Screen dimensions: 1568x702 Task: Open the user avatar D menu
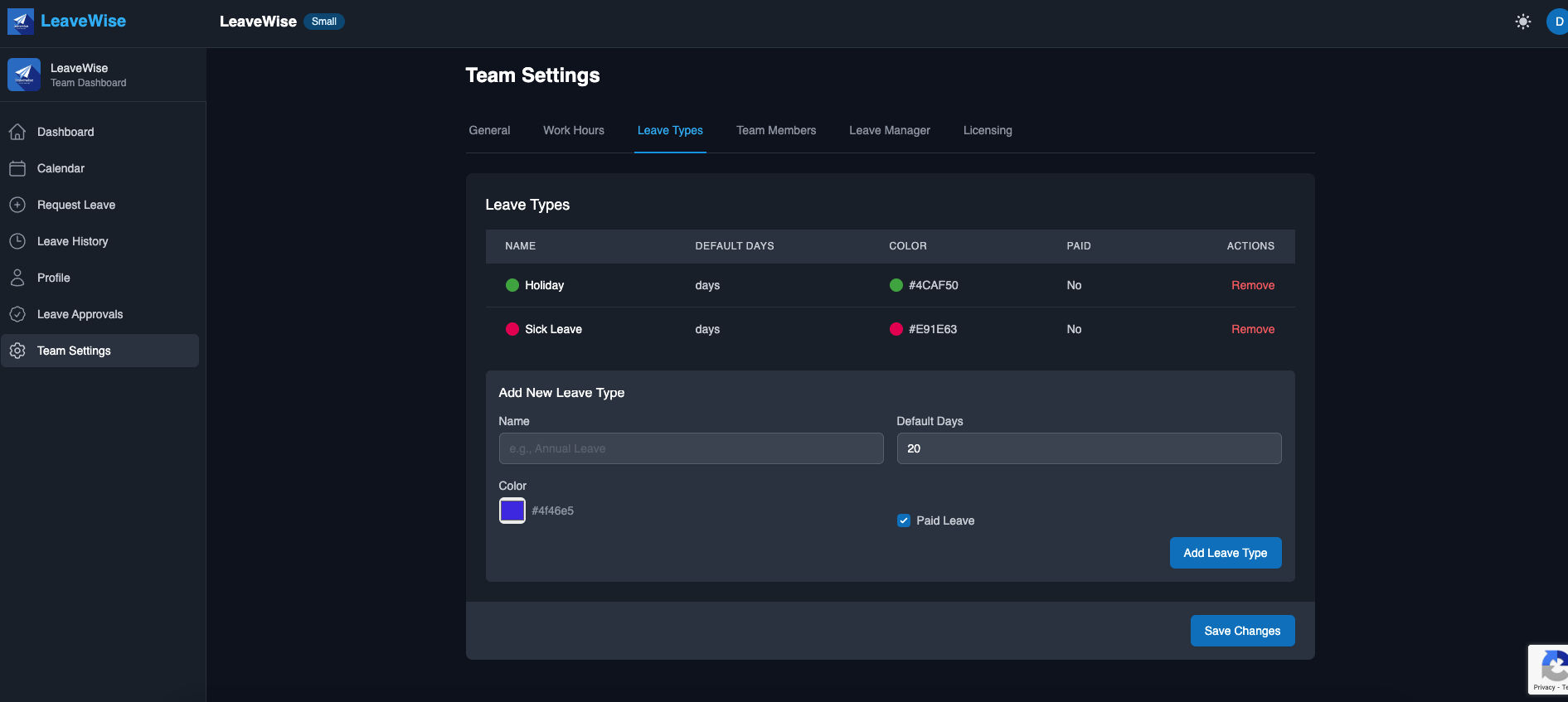point(1557,22)
